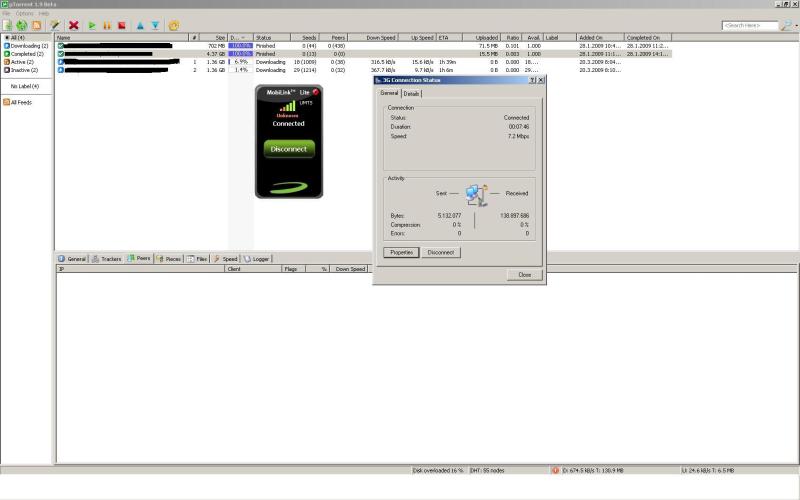The width and height of the screenshot is (800, 500).
Task: Click the Add Torrent from URL icon
Action: (22, 25)
